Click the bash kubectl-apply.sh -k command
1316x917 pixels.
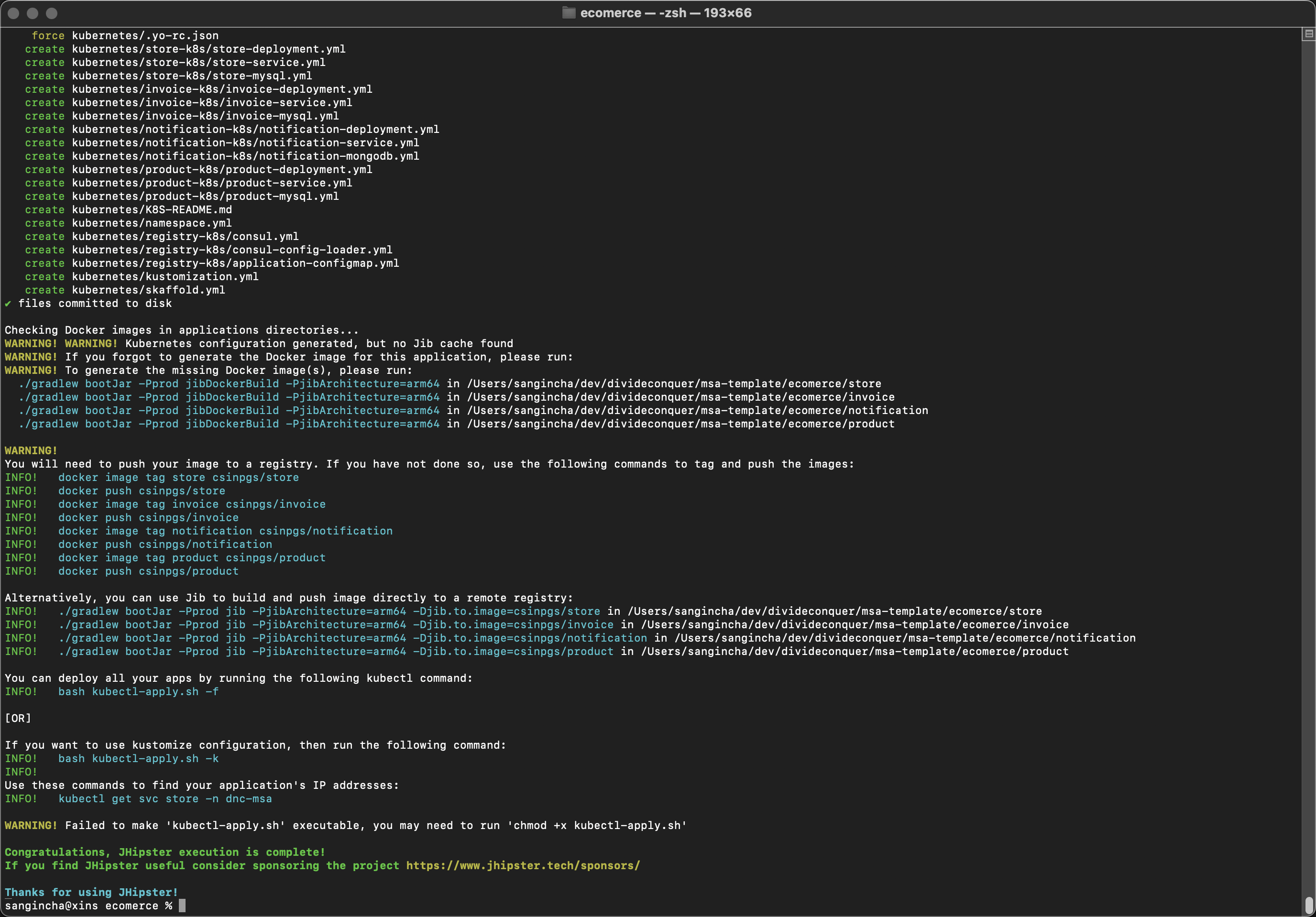tap(138, 759)
